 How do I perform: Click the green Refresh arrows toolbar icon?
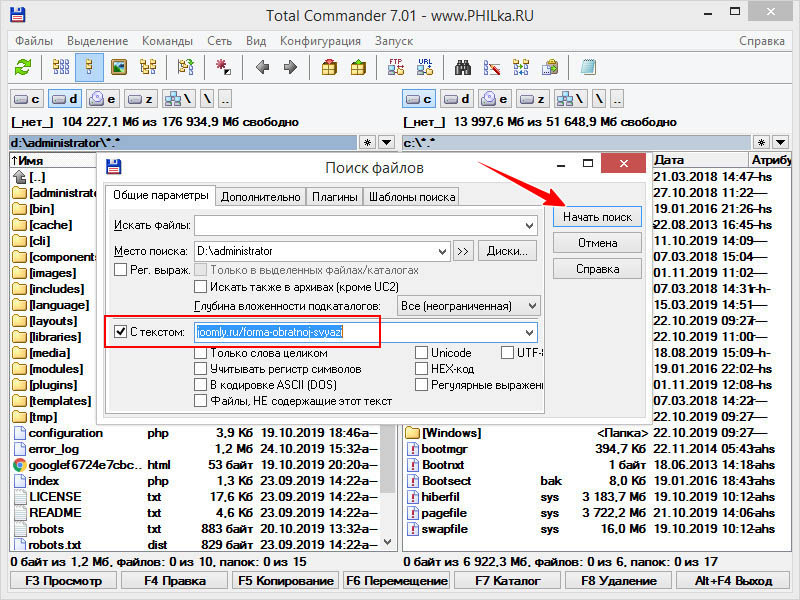(x=23, y=67)
